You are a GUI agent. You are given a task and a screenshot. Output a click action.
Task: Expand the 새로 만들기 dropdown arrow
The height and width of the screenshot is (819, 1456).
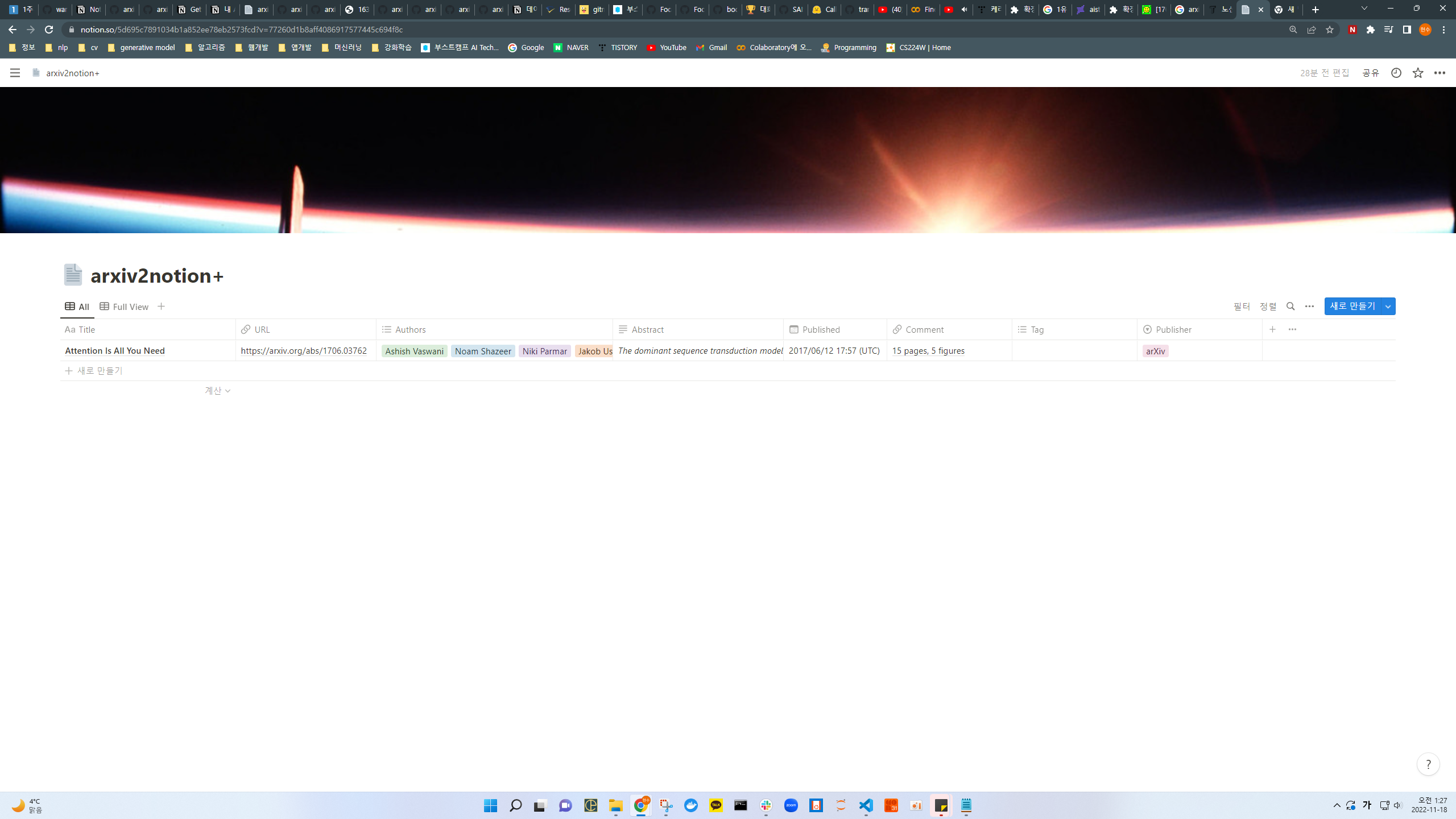[x=1388, y=307]
